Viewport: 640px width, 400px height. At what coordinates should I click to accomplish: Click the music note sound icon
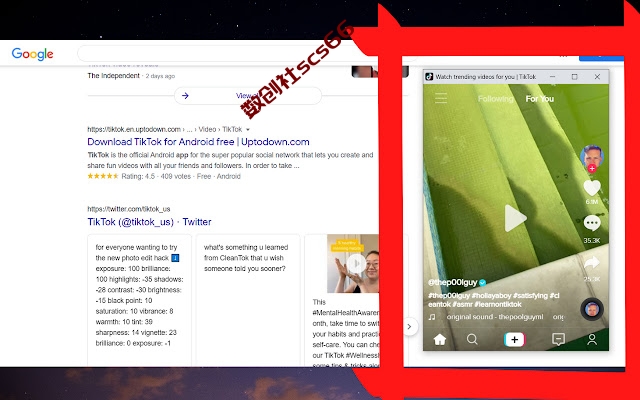(x=432, y=317)
